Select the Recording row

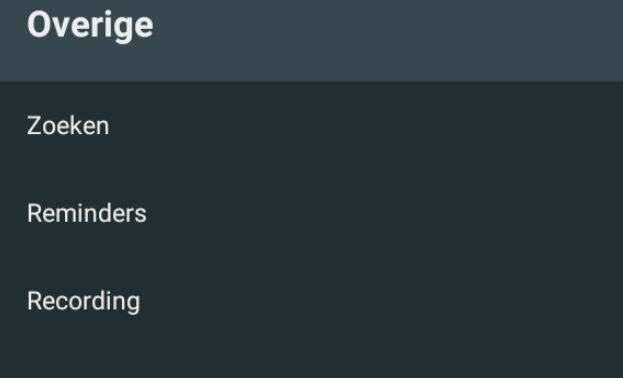coord(312,301)
